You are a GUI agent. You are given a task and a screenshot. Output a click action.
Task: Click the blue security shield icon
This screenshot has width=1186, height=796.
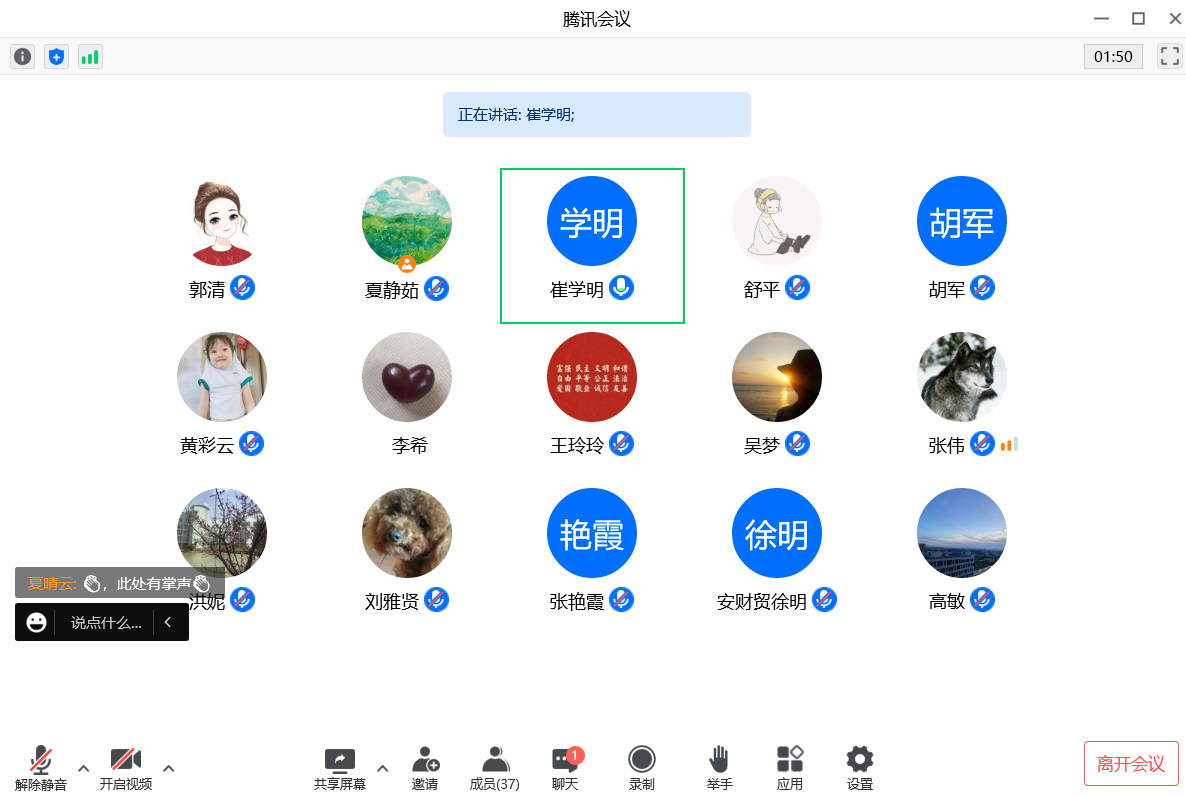coord(56,57)
